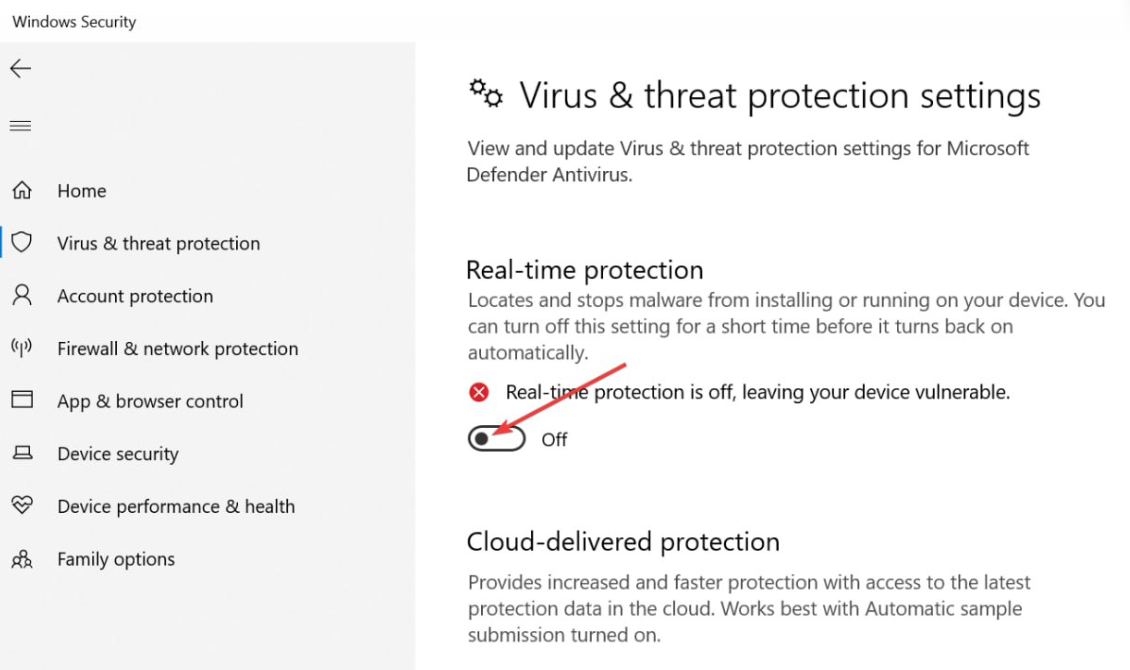Select the shield icon for Virus & threat protection
Viewport: 1130px width, 670px height.
[x=22, y=243]
